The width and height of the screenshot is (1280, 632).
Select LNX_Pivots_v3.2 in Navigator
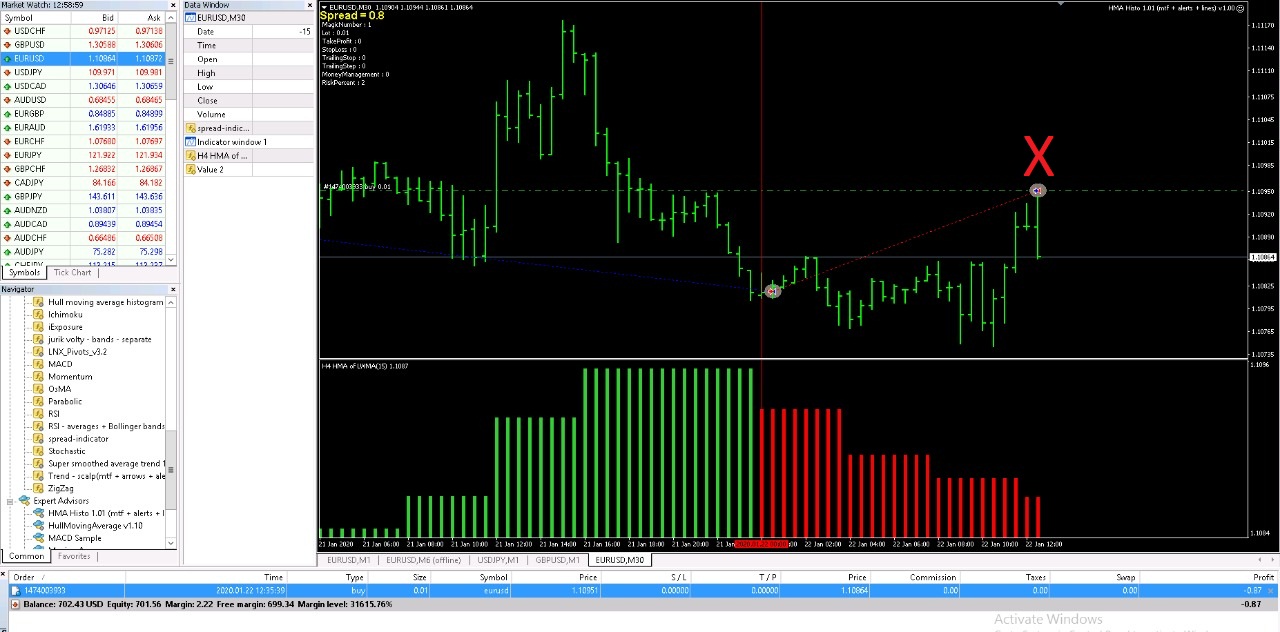[x=77, y=352]
